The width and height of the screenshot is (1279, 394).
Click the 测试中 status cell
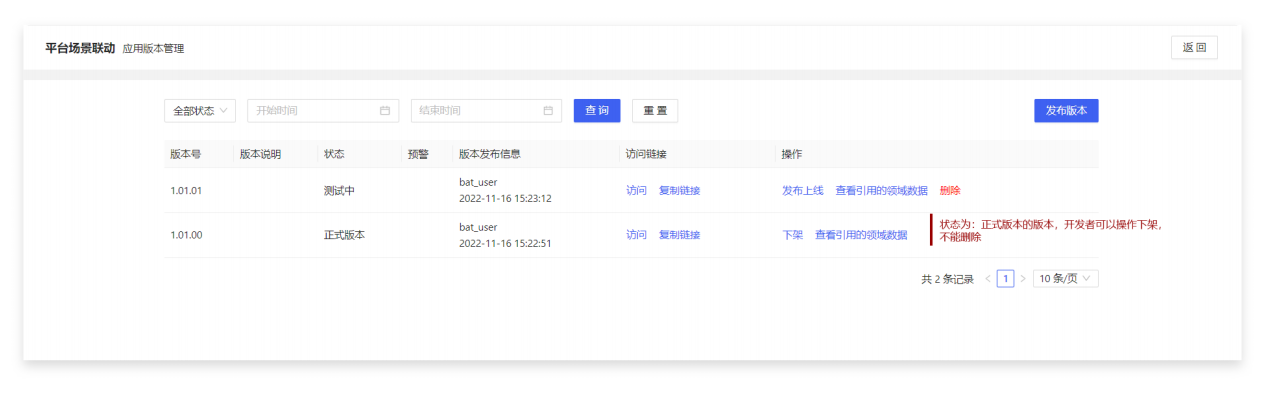(339, 190)
